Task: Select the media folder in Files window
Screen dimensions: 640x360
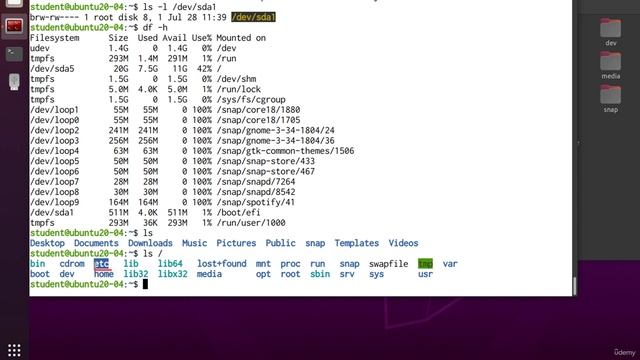Action: coord(611,65)
